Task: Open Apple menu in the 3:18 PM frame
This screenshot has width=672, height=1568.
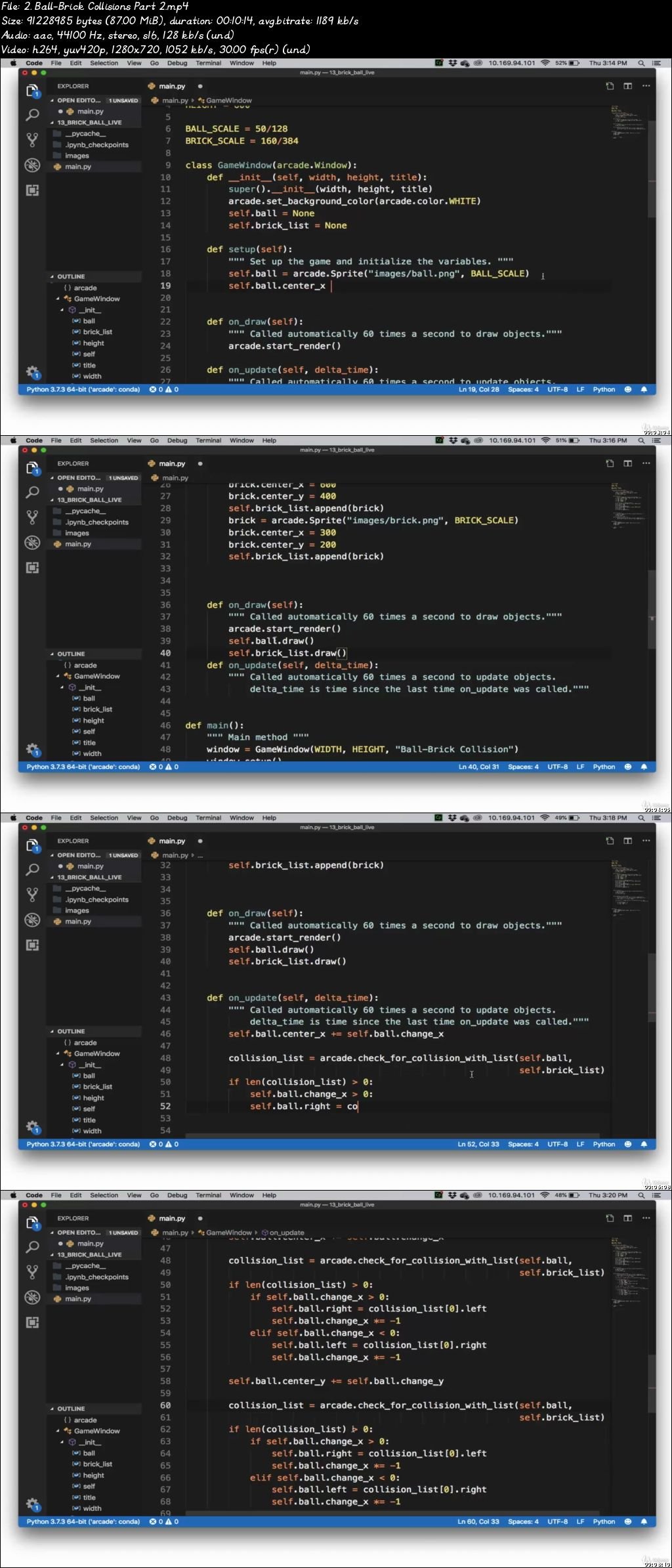Action: pyautogui.click(x=12, y=818)
